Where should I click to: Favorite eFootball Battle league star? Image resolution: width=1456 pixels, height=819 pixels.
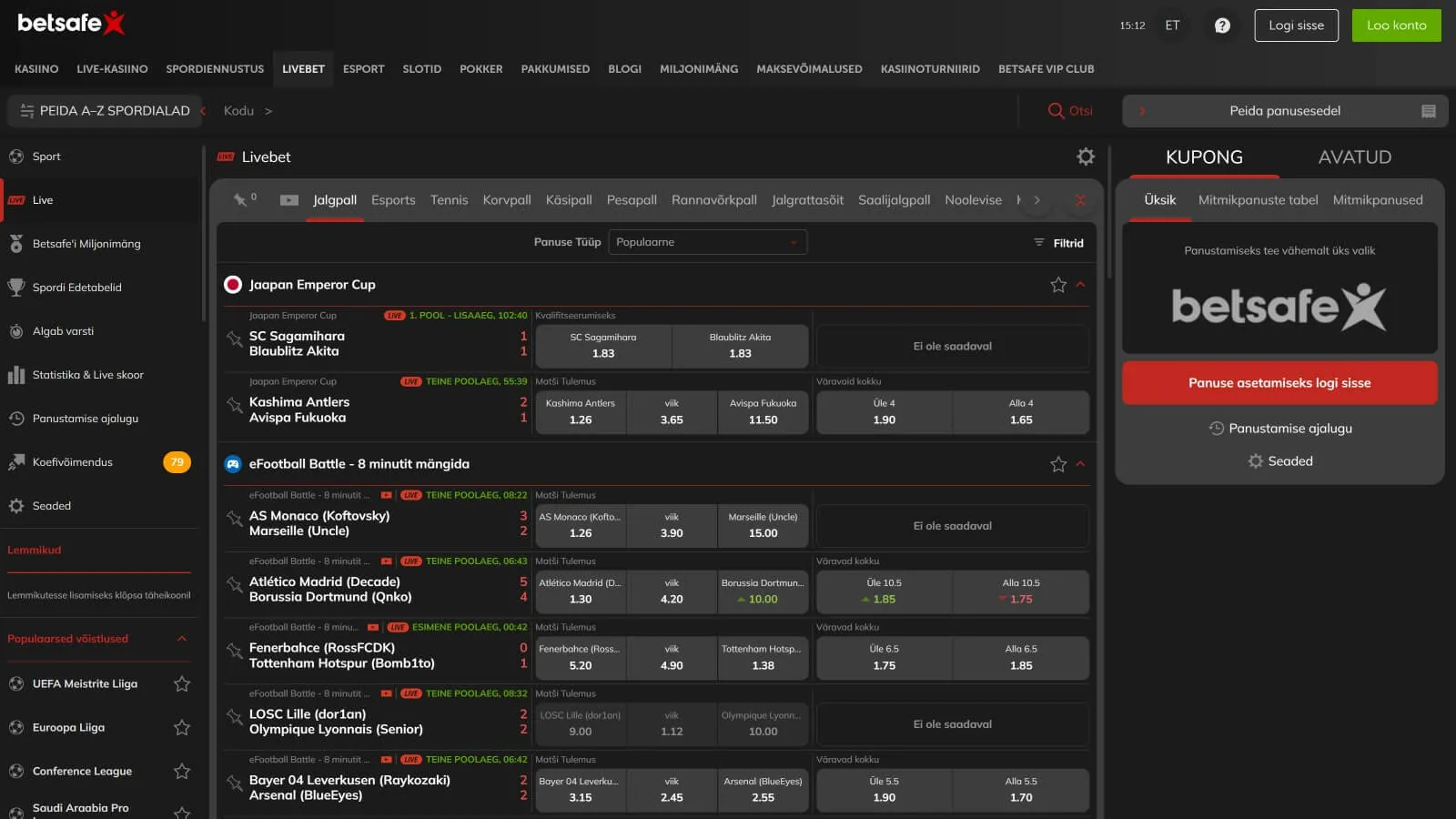[1058, 464]
